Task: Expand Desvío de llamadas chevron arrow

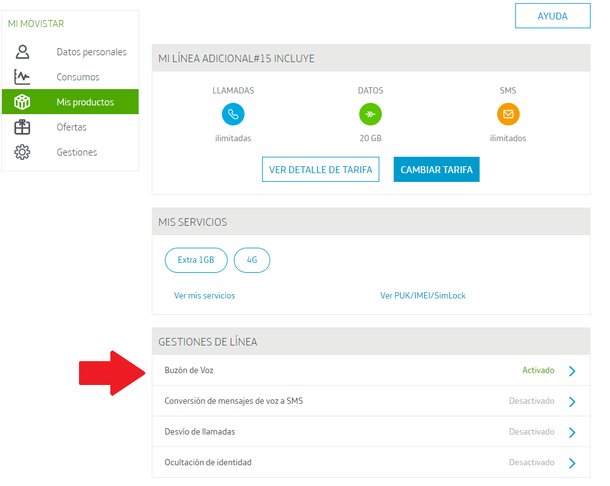Action: 572,433
